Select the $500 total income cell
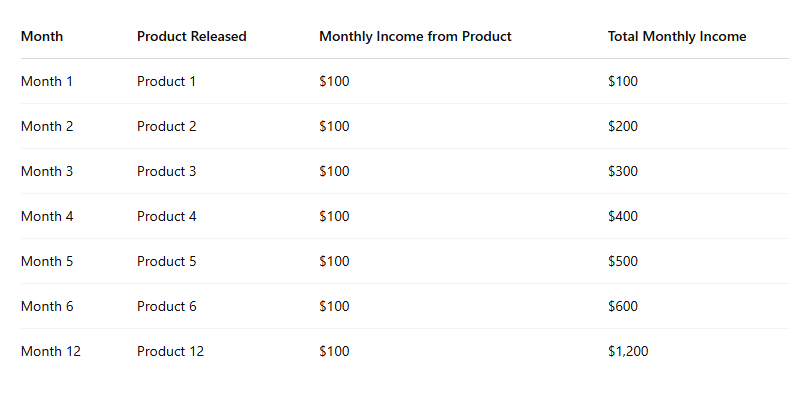Image resolution: width=802 pixels, height=408 pixels. pos(623,262)
